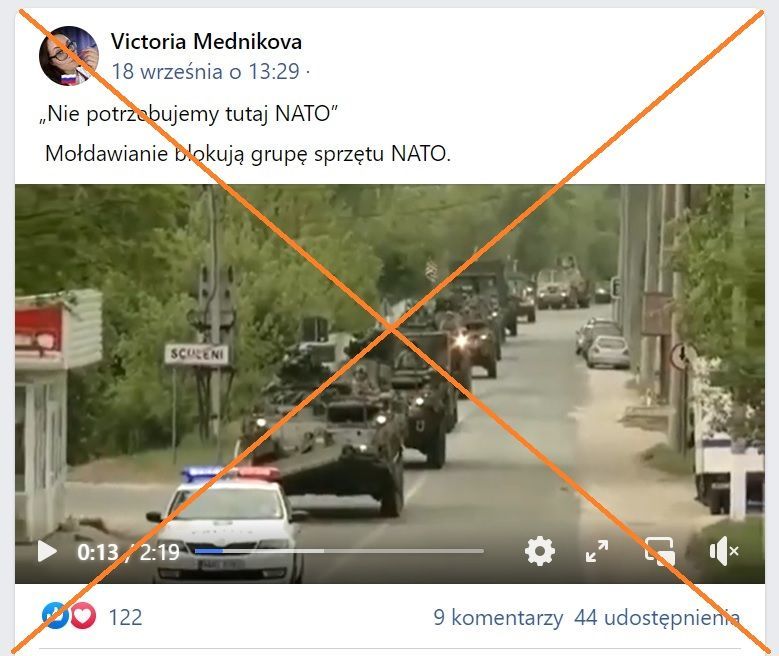Click the played blue portion of timeline
Viewport: 779px width, 656px height.
[x=209, y=551]
